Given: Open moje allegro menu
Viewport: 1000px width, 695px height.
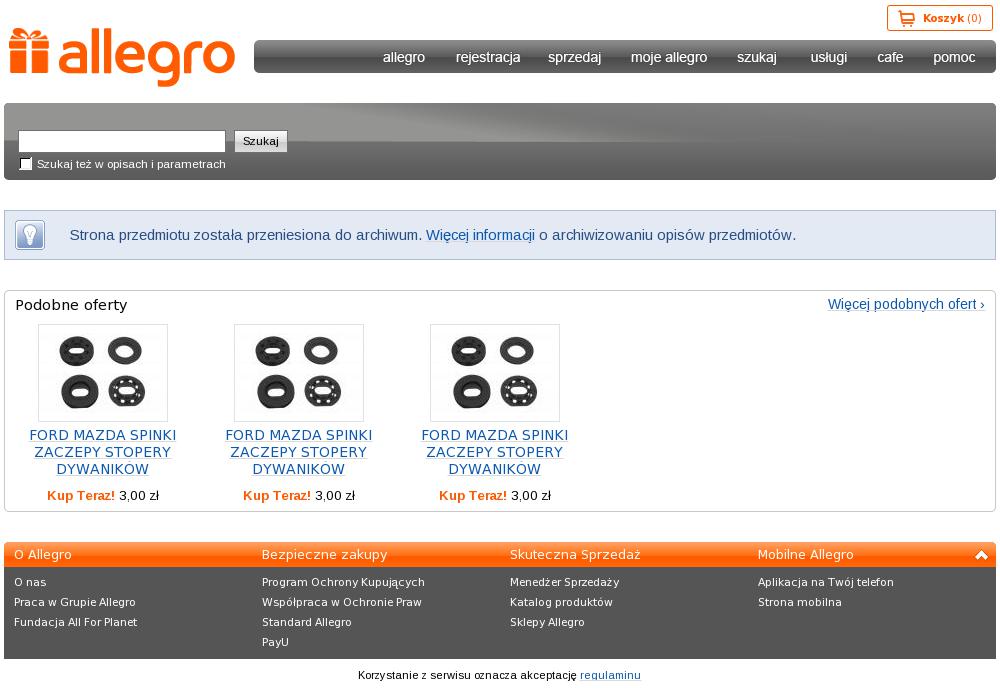Looking at the screenshot, I should 669,57.
